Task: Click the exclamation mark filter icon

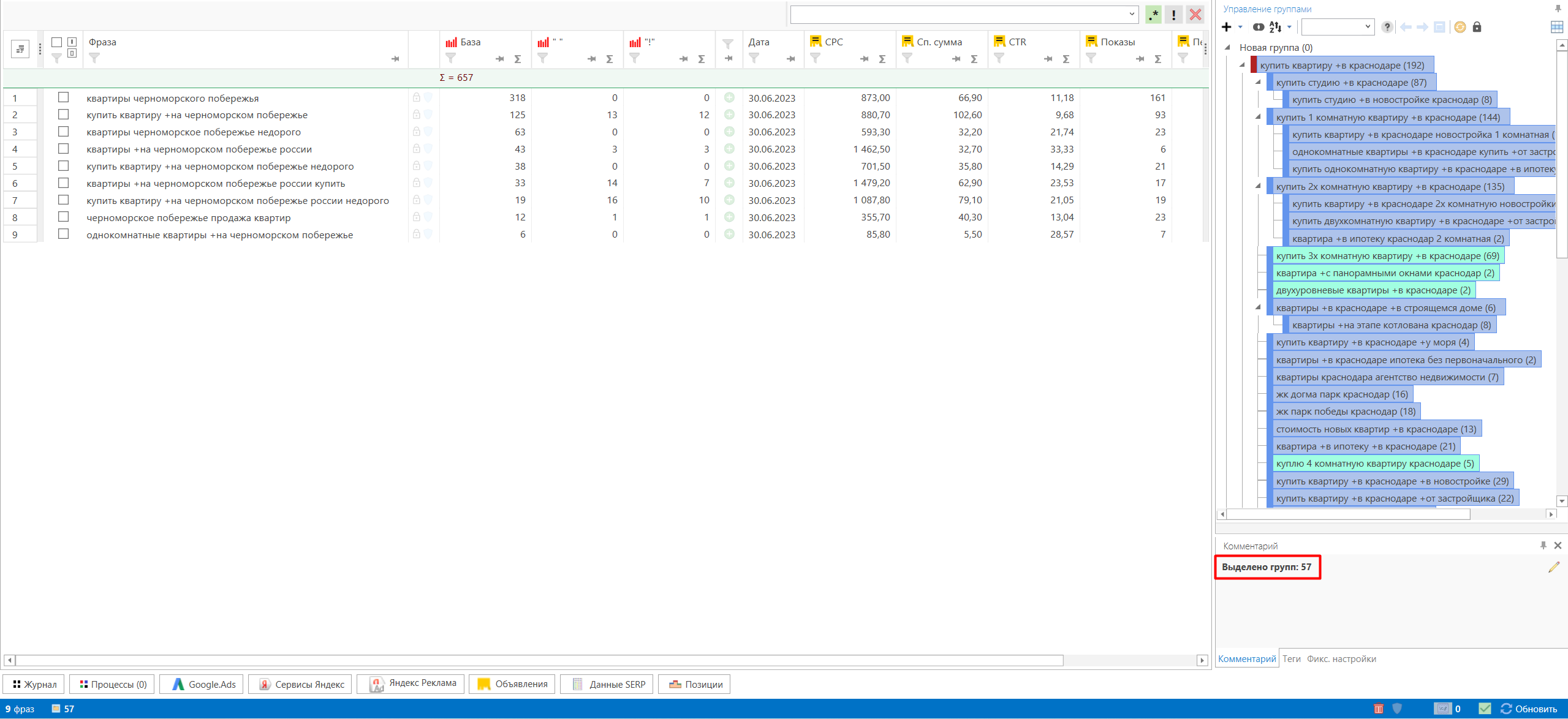Action: tap(1173, 15)
